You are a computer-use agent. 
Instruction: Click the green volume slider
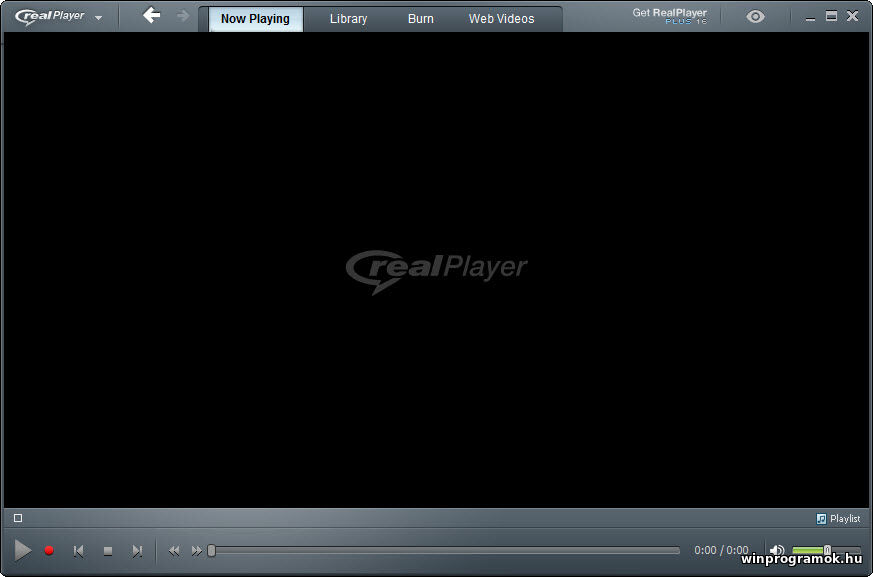(x=810, y=551)
